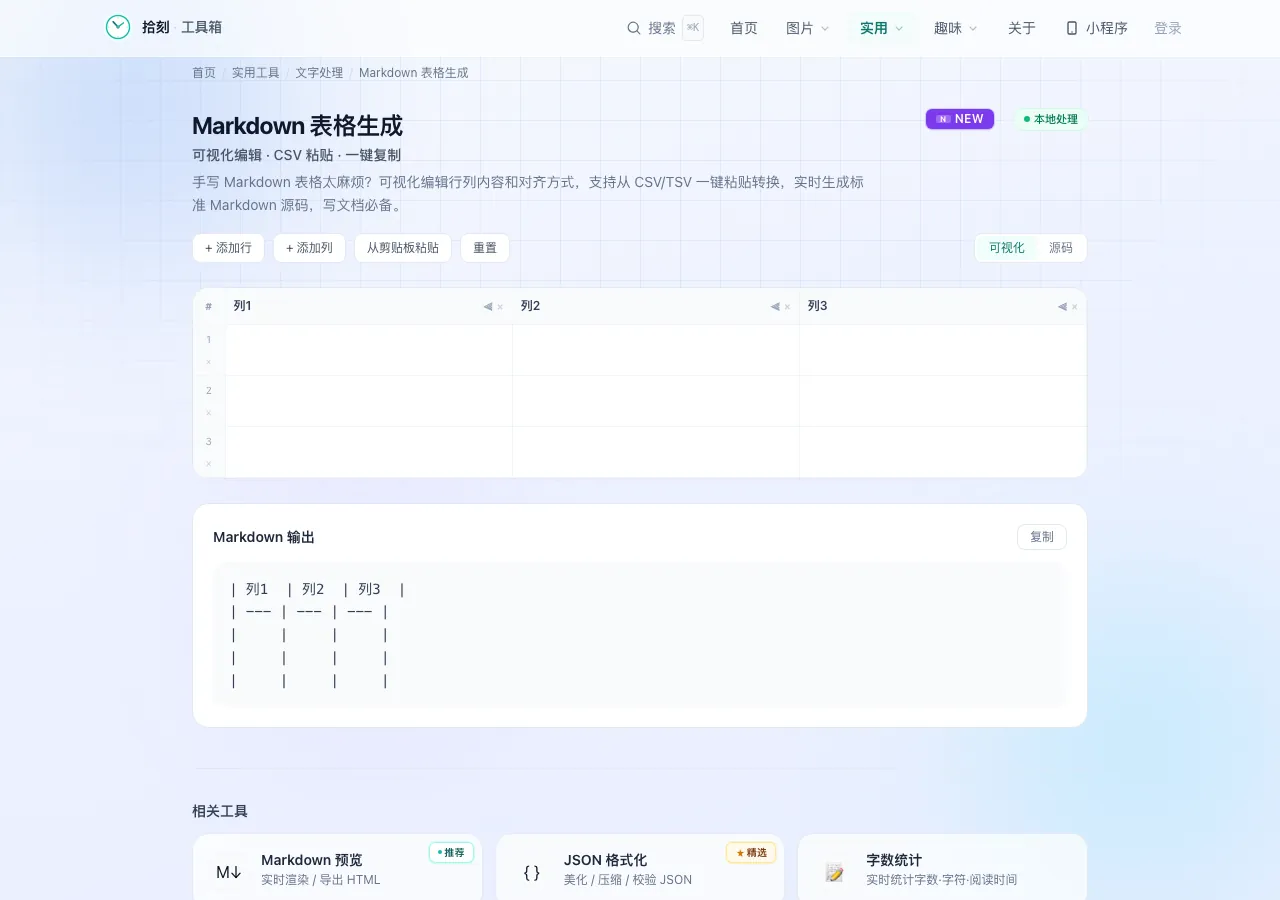Click the 重置 button
The image size is (1280, 900).
coord(485,248)
